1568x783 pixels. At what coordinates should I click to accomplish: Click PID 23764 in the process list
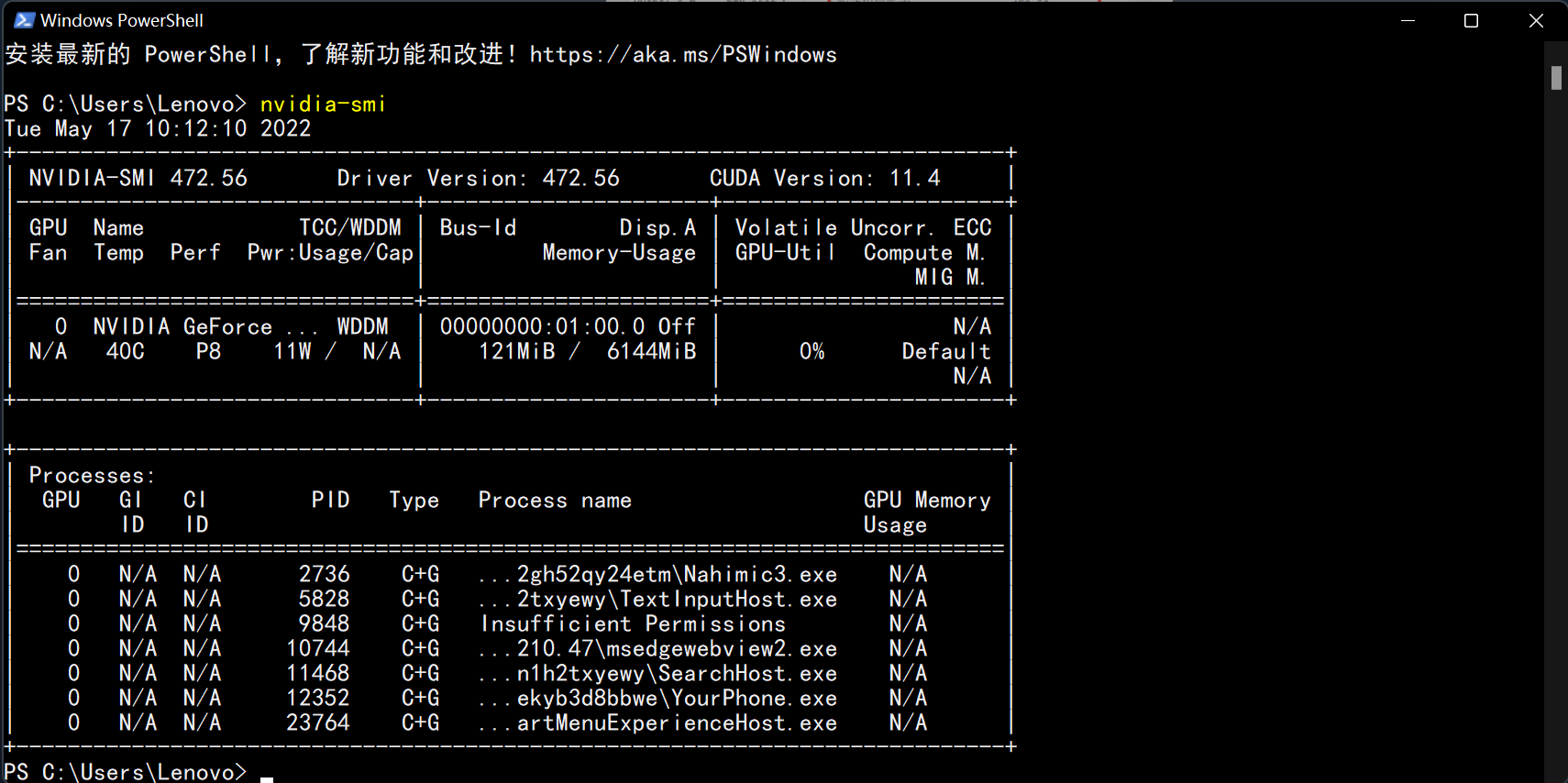click(x=318, y=723)
